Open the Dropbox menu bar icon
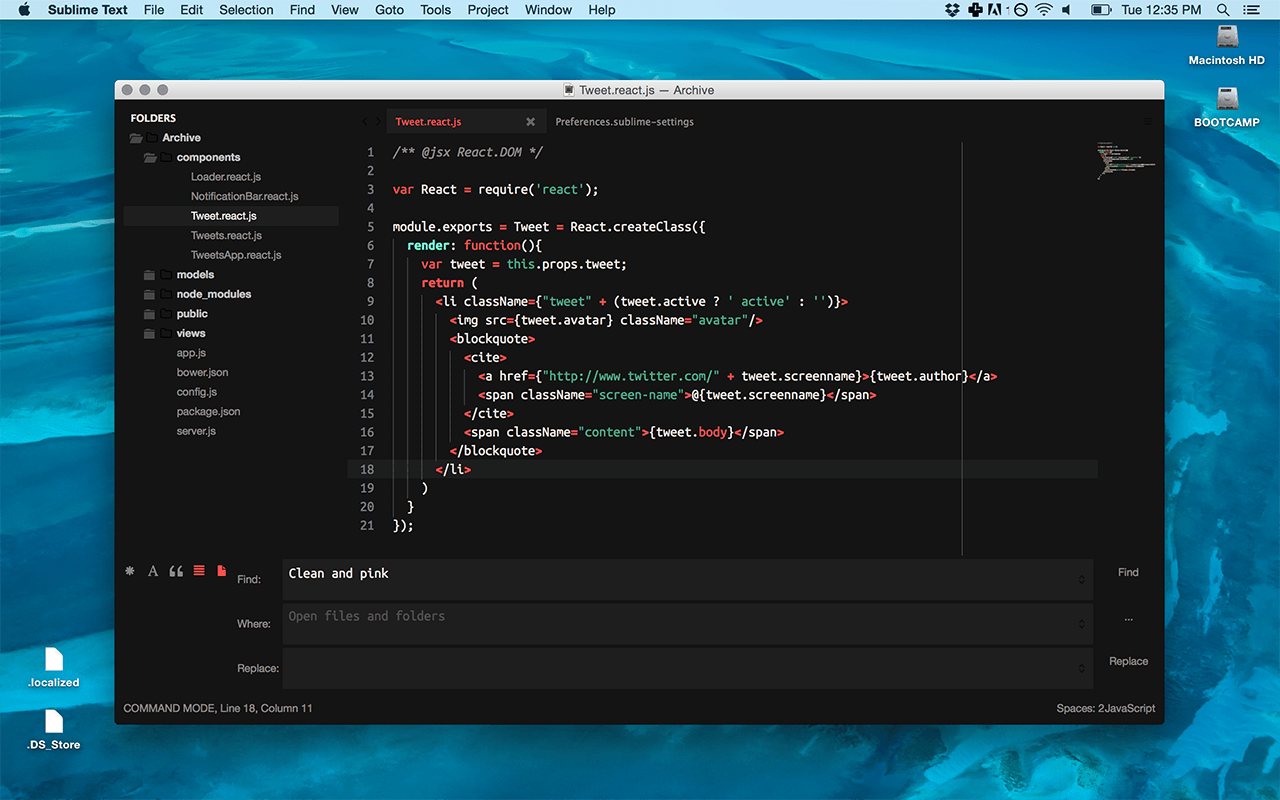1280x800 pixels. click(952, 10)
